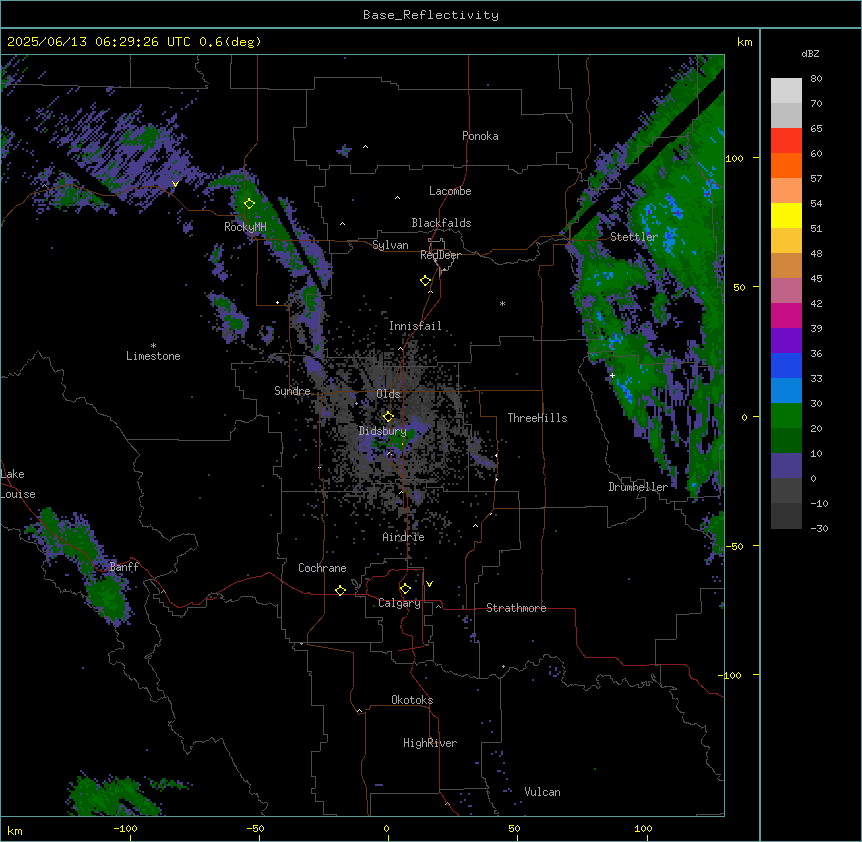Select the Blackfalds label

(441, 223)
